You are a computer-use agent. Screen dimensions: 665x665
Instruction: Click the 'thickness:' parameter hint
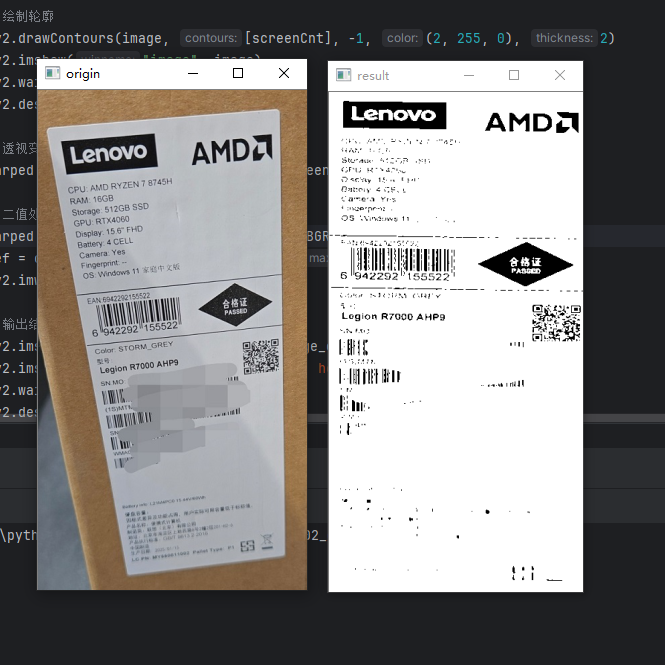[564, 38]
